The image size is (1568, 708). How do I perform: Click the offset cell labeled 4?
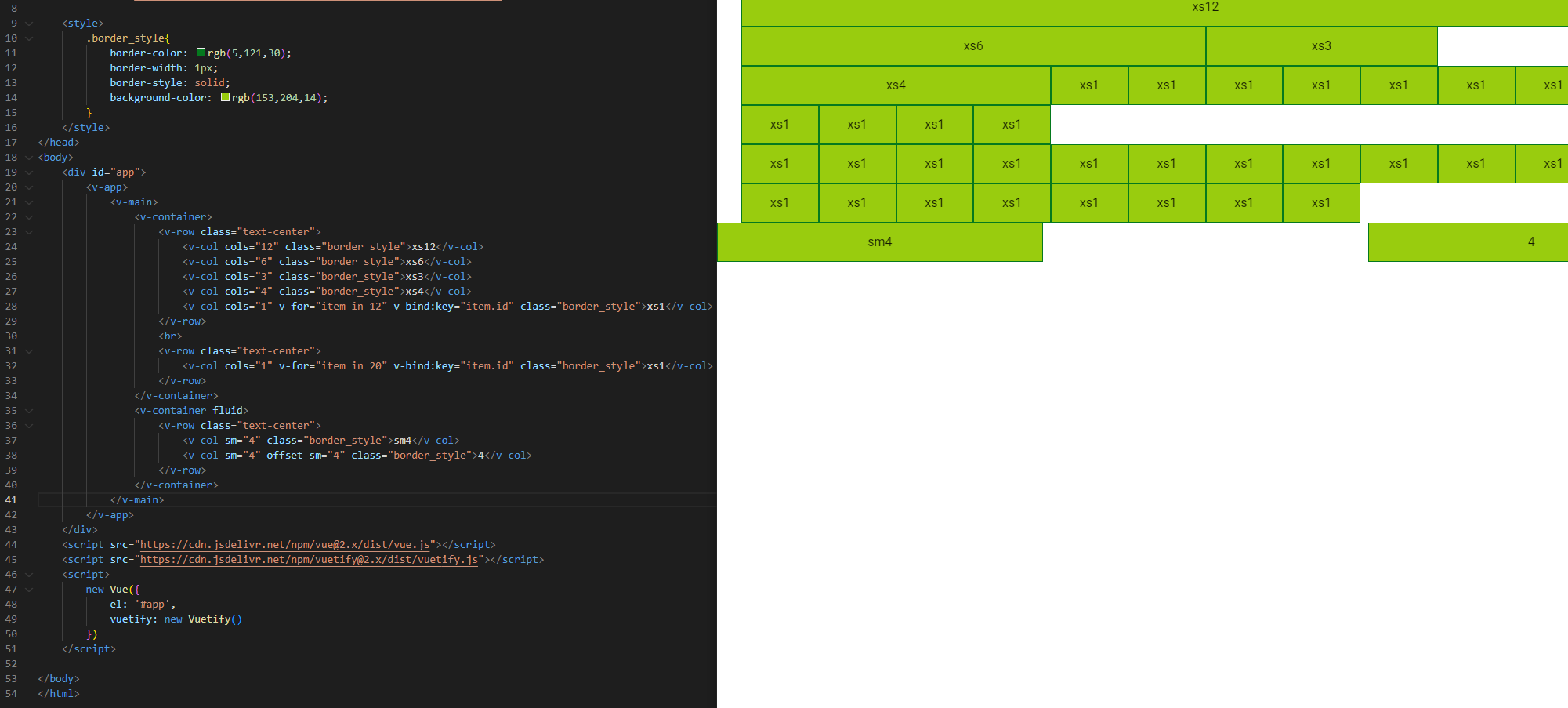[x=1468, y=242]
